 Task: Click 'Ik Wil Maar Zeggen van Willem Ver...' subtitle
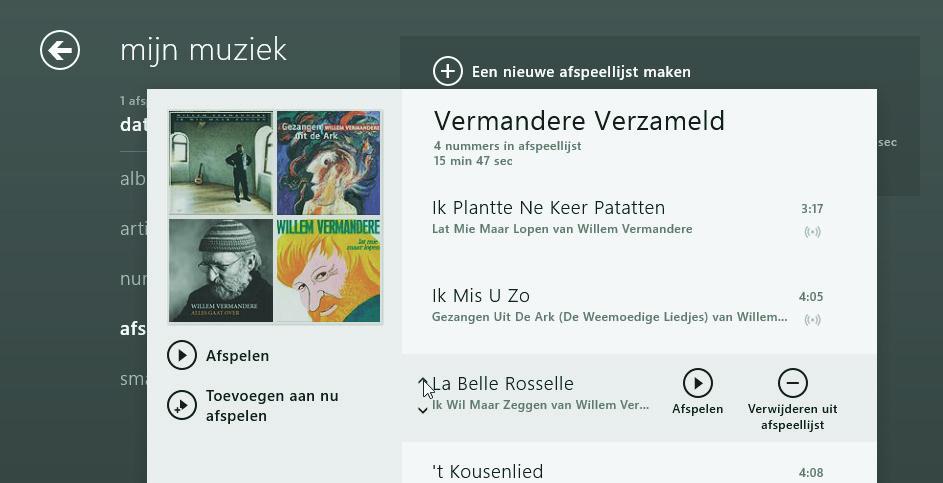(541, 405)
